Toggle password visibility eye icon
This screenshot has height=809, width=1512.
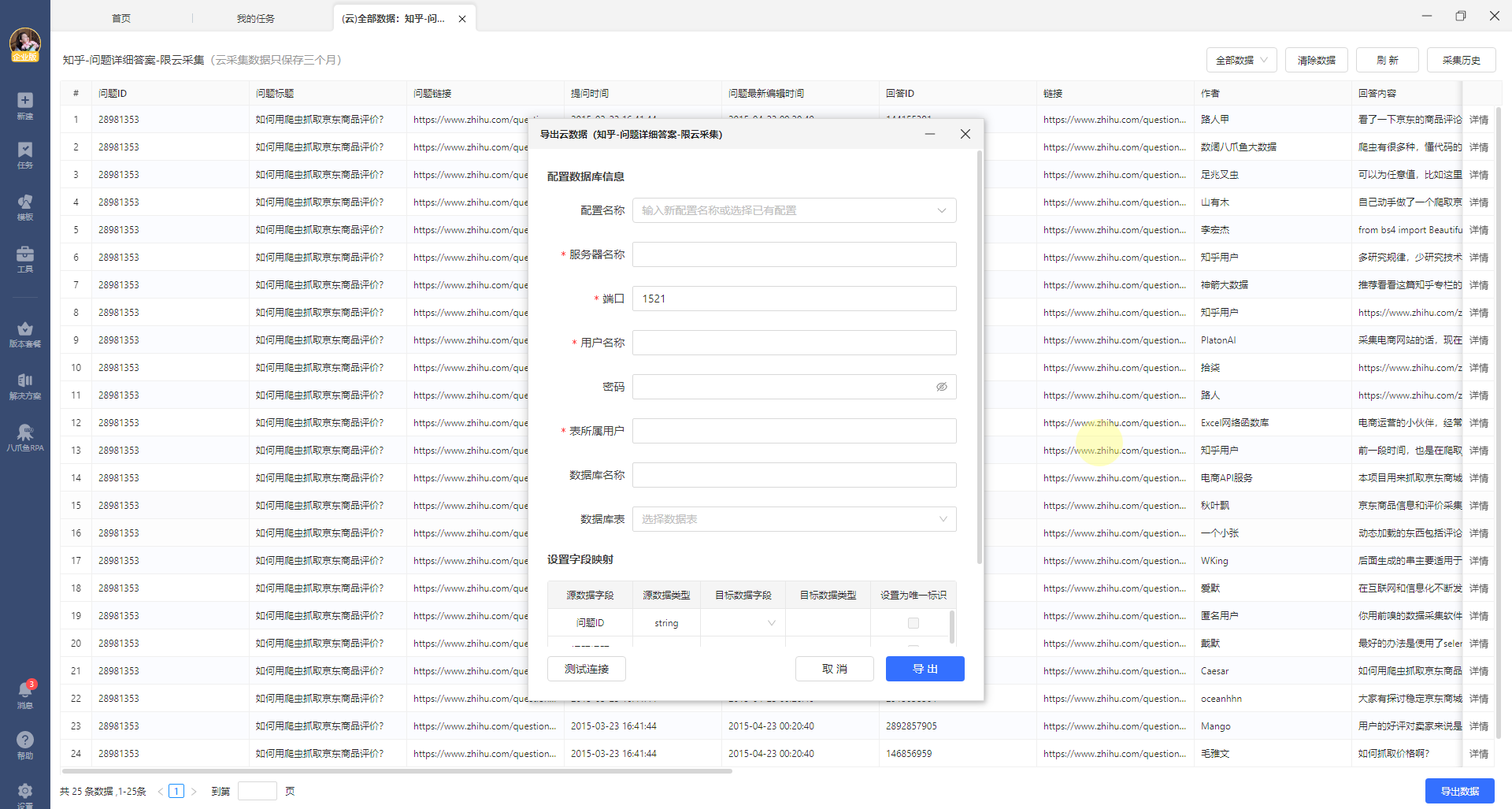[941, 387]
